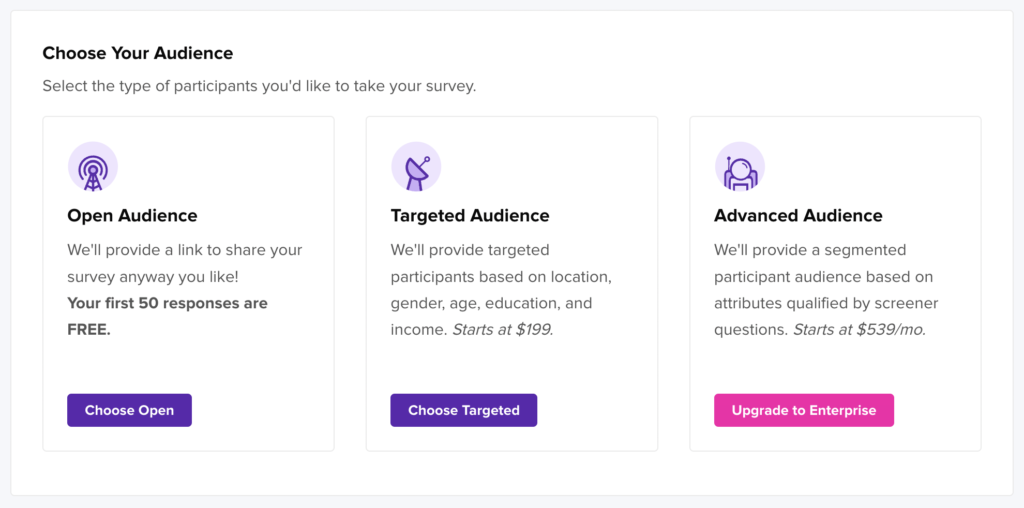Select the Advanced Audience card
The height and width of the screenshot is (508, 1024).
(x=835, y=284)
